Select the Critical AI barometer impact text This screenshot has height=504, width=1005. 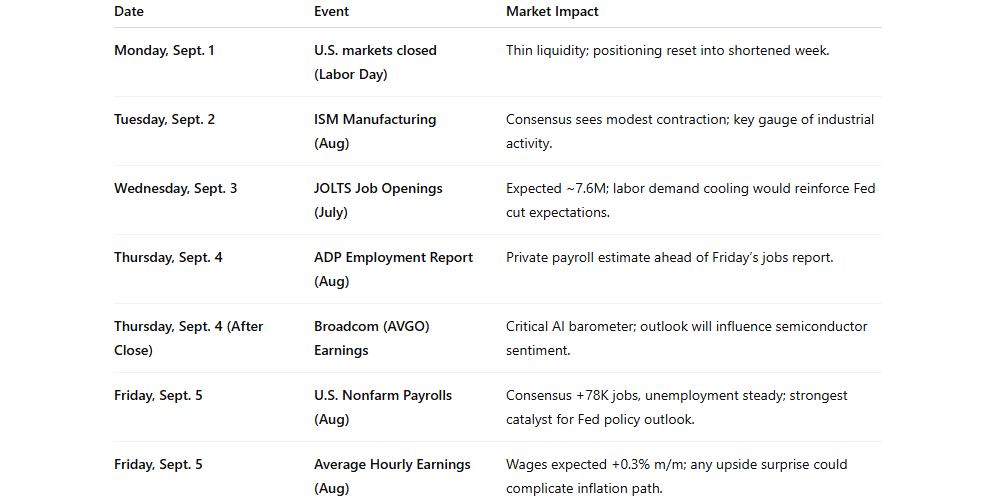[686, 338]
